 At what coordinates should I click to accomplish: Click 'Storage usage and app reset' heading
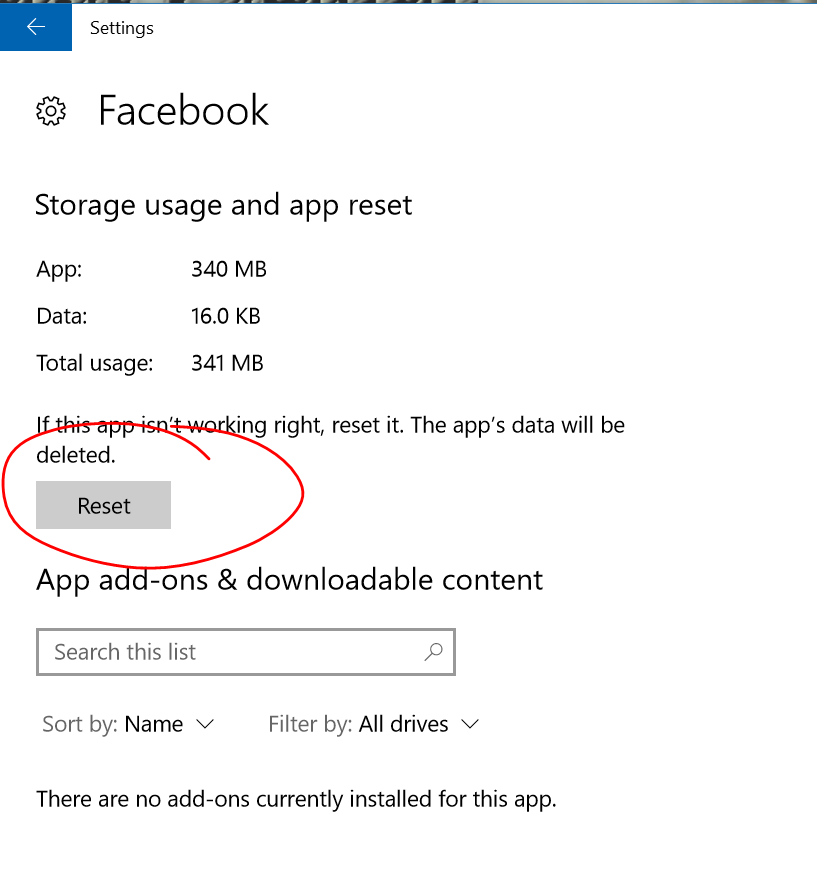click(223, 205)
